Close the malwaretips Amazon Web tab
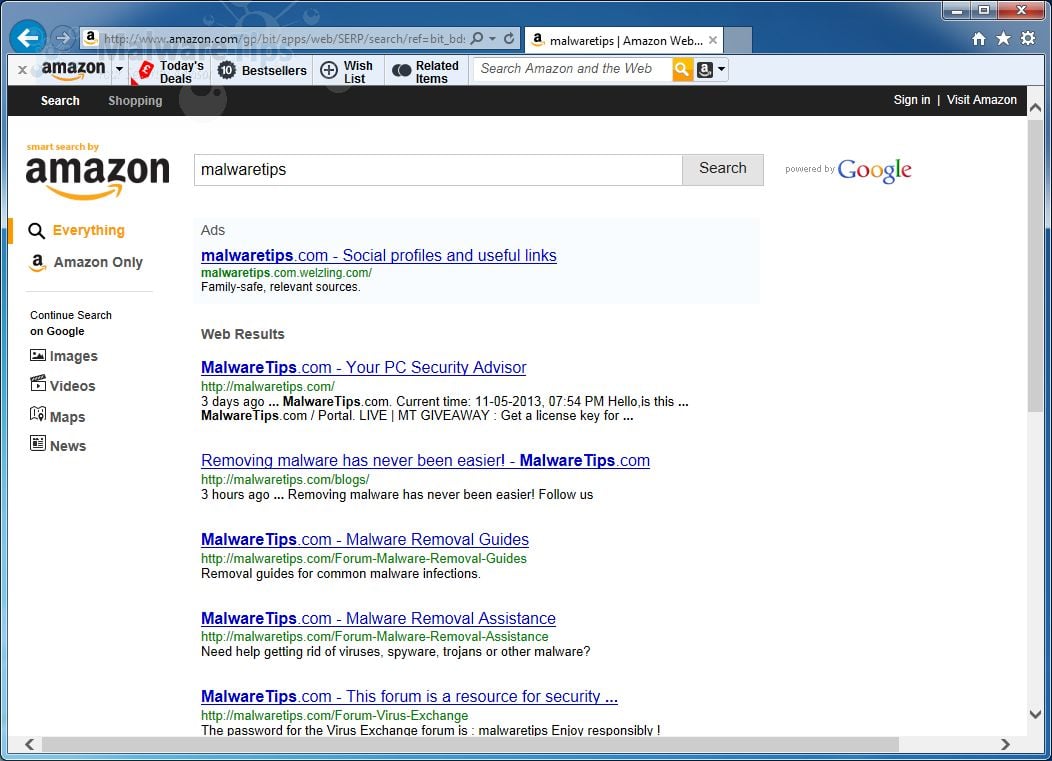This screenshot has width=1052, height=761. click(x=713, y=40)
